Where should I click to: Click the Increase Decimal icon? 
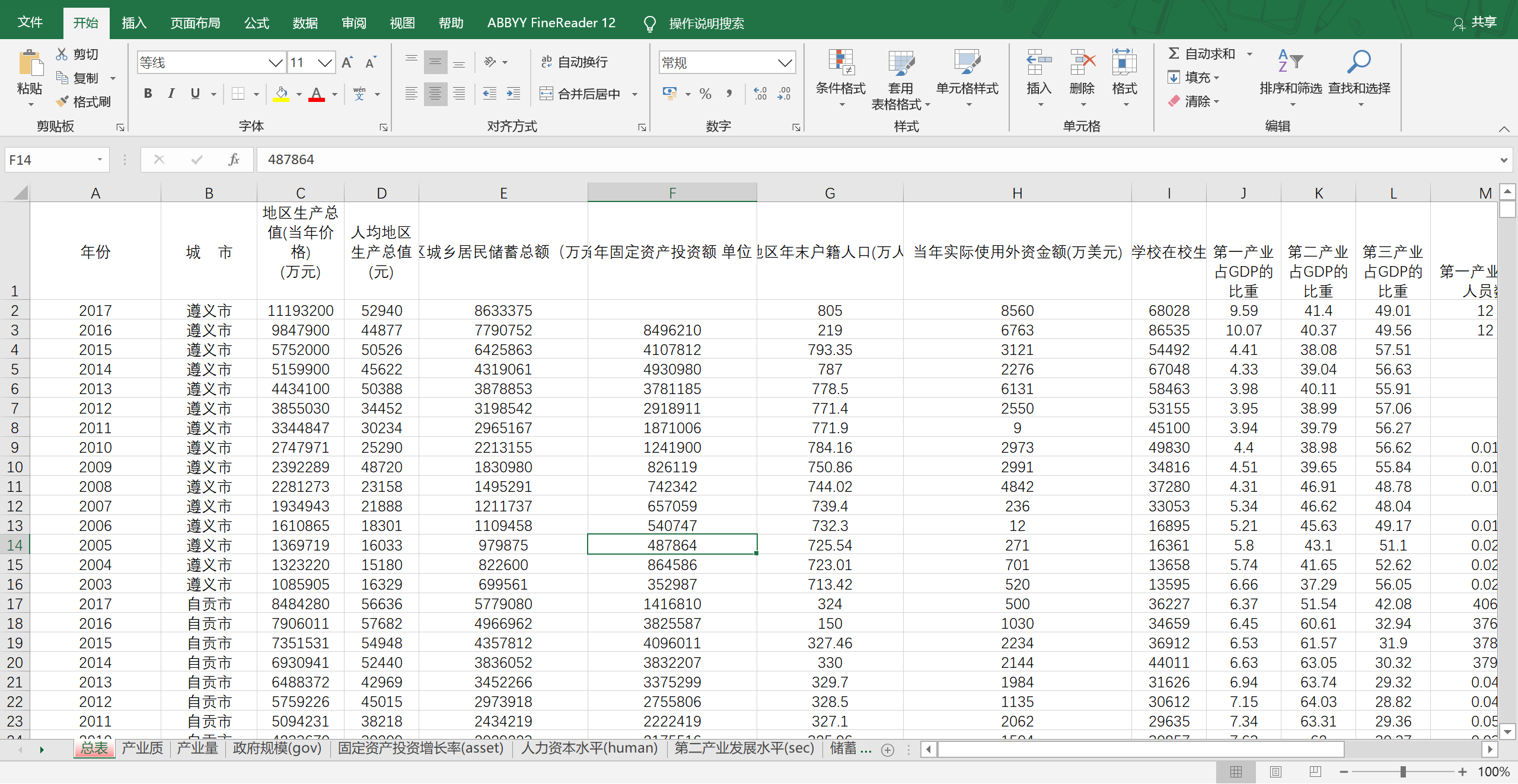(x=760, y=94)
